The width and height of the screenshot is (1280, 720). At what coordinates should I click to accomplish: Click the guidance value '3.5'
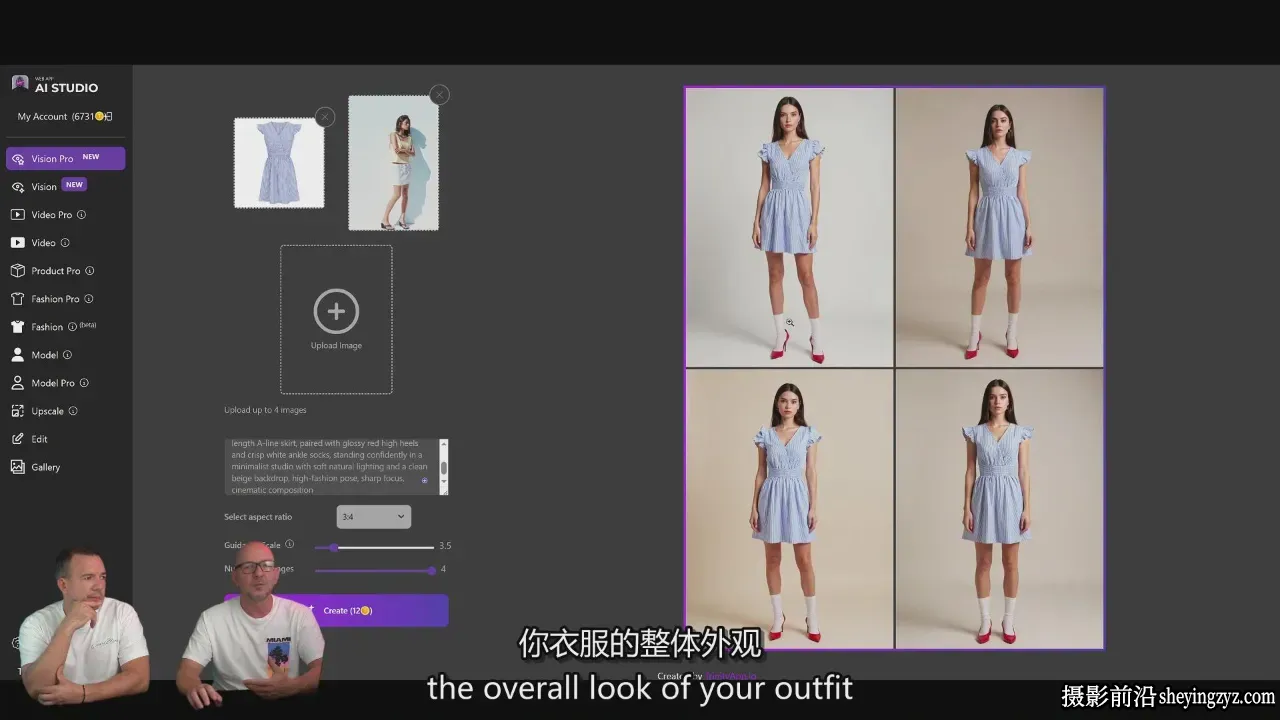(445, 546)
